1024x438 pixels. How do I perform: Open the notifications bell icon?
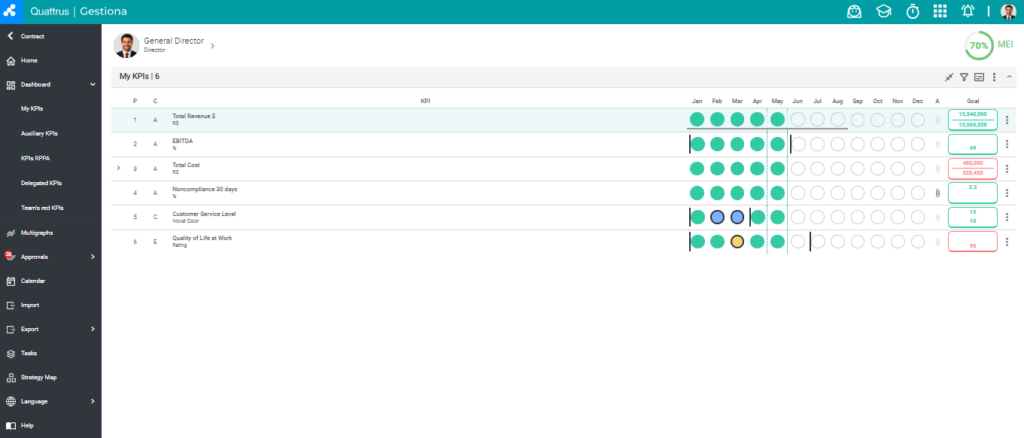[968, 11]
